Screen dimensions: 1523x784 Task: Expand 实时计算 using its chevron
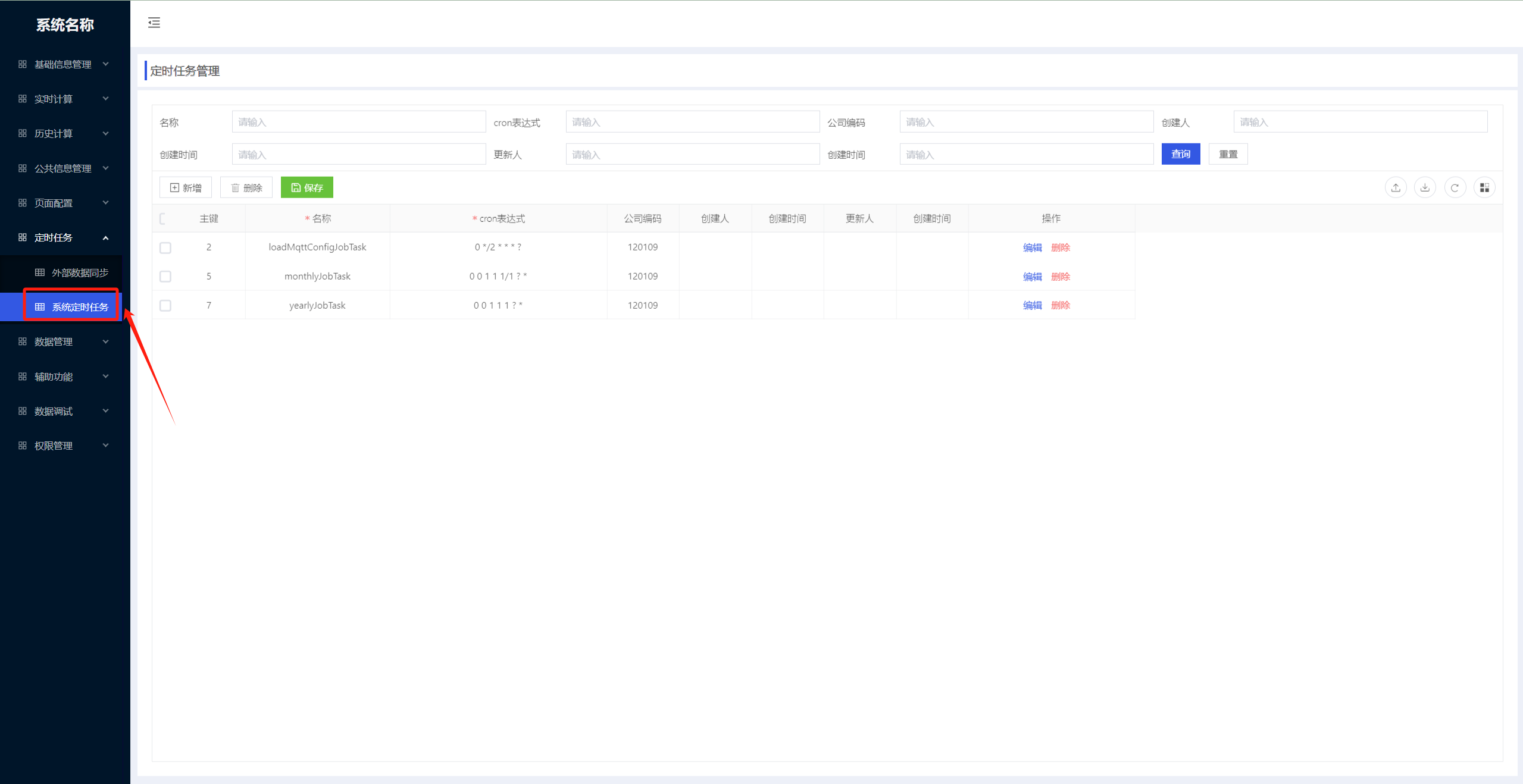point(106,99)
